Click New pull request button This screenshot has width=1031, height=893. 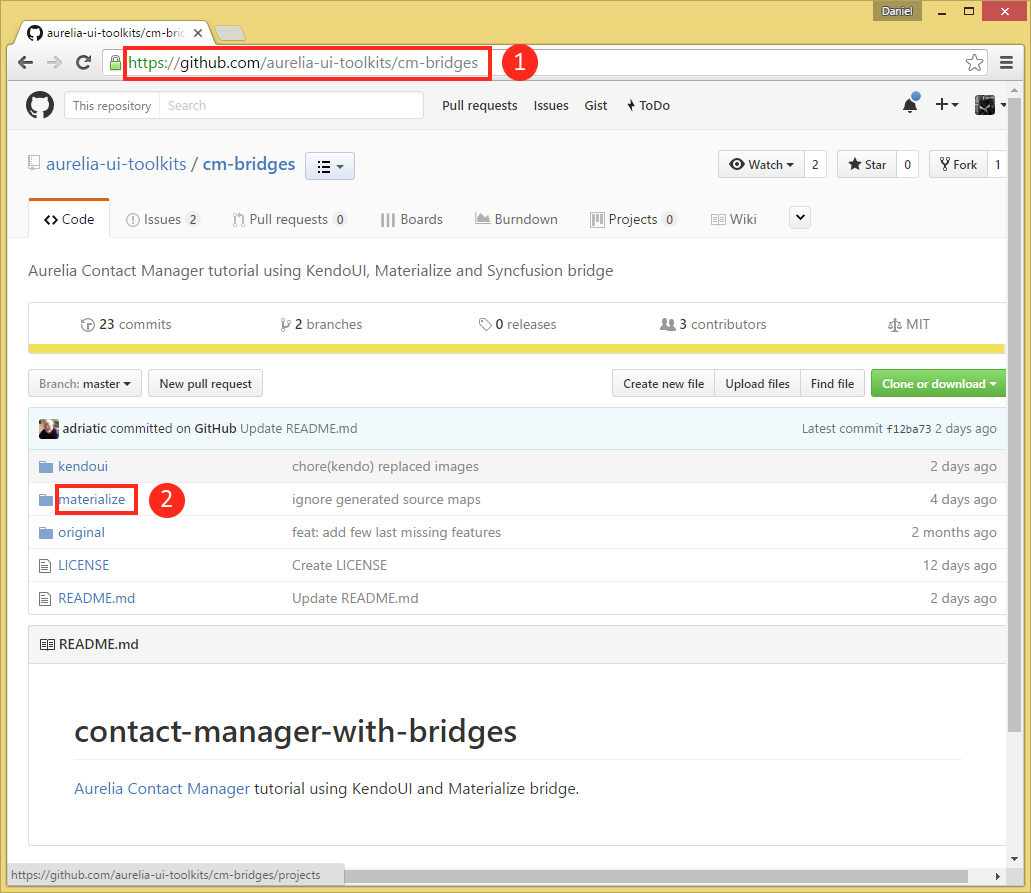(x=205, y=383)
